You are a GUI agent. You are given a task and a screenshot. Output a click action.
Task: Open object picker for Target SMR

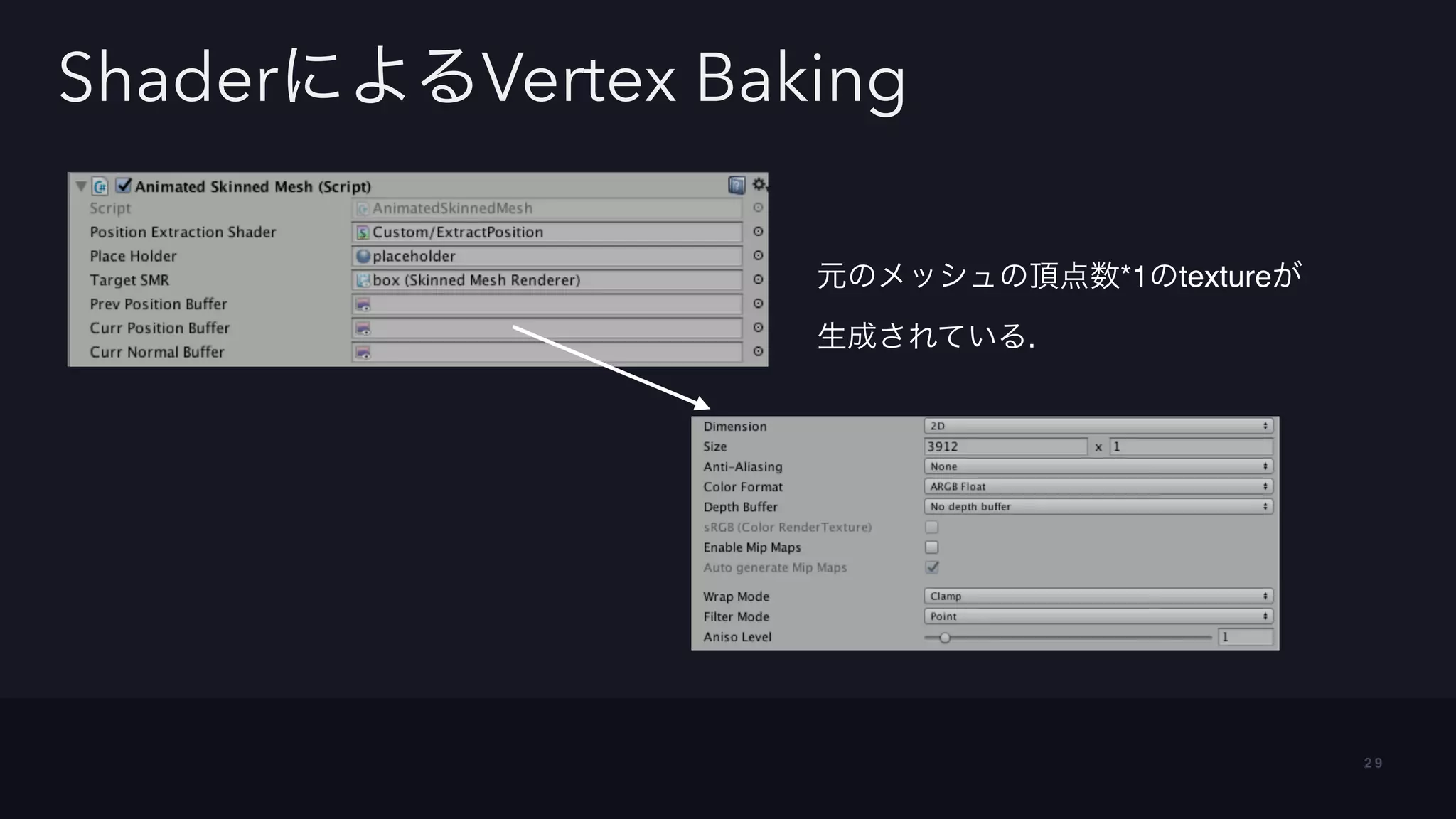click(x=758, y=279)
